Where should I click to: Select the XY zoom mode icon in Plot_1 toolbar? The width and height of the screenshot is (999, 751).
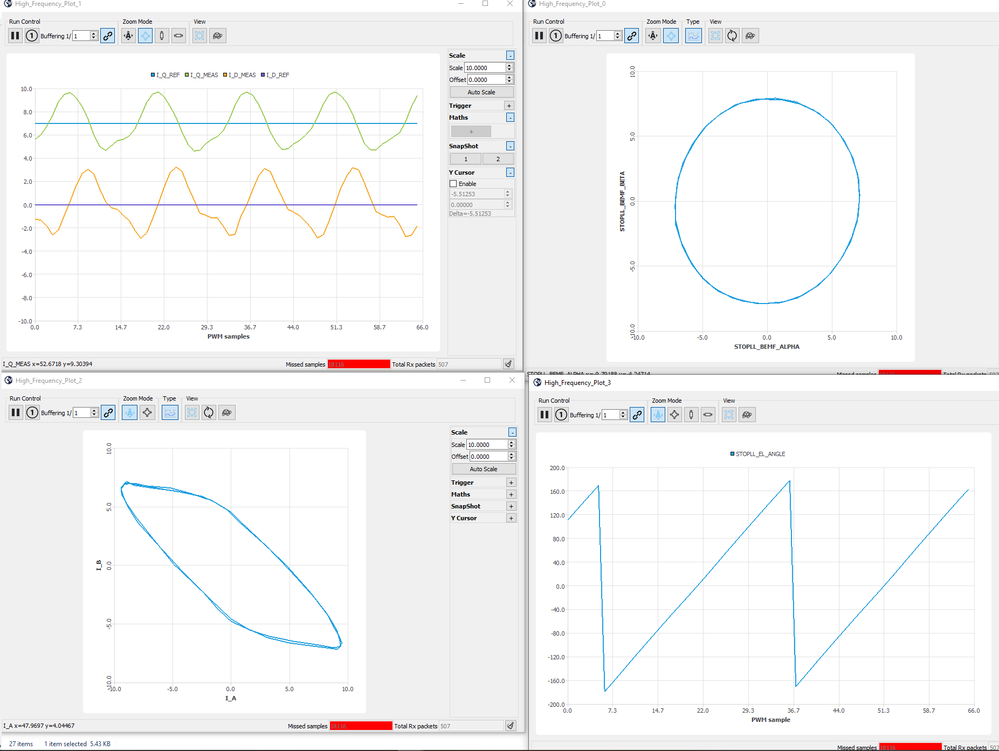145,36
